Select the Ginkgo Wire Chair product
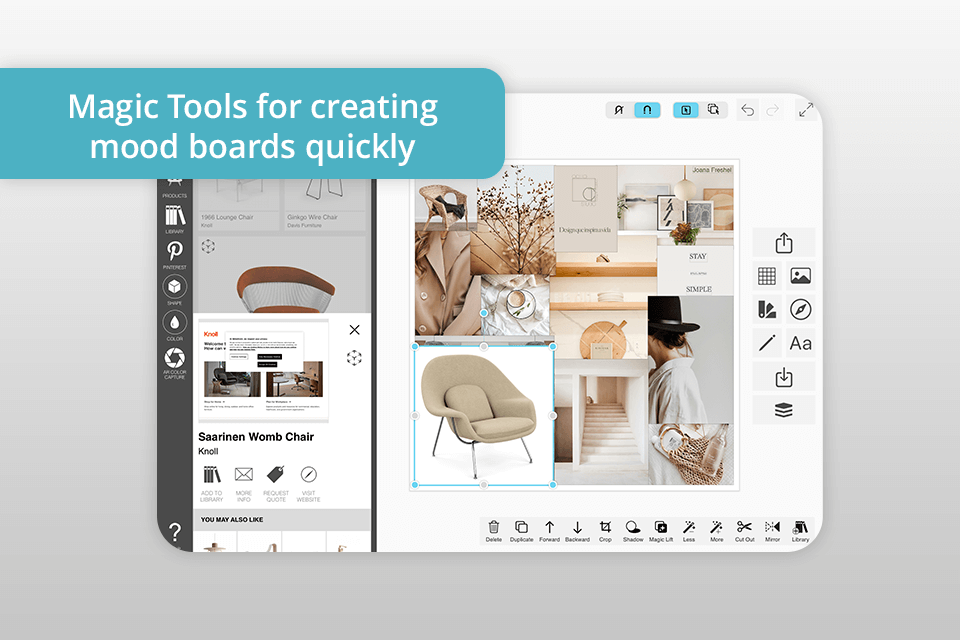This screenshot has height=640, width=960. click(x=324, y=205)
